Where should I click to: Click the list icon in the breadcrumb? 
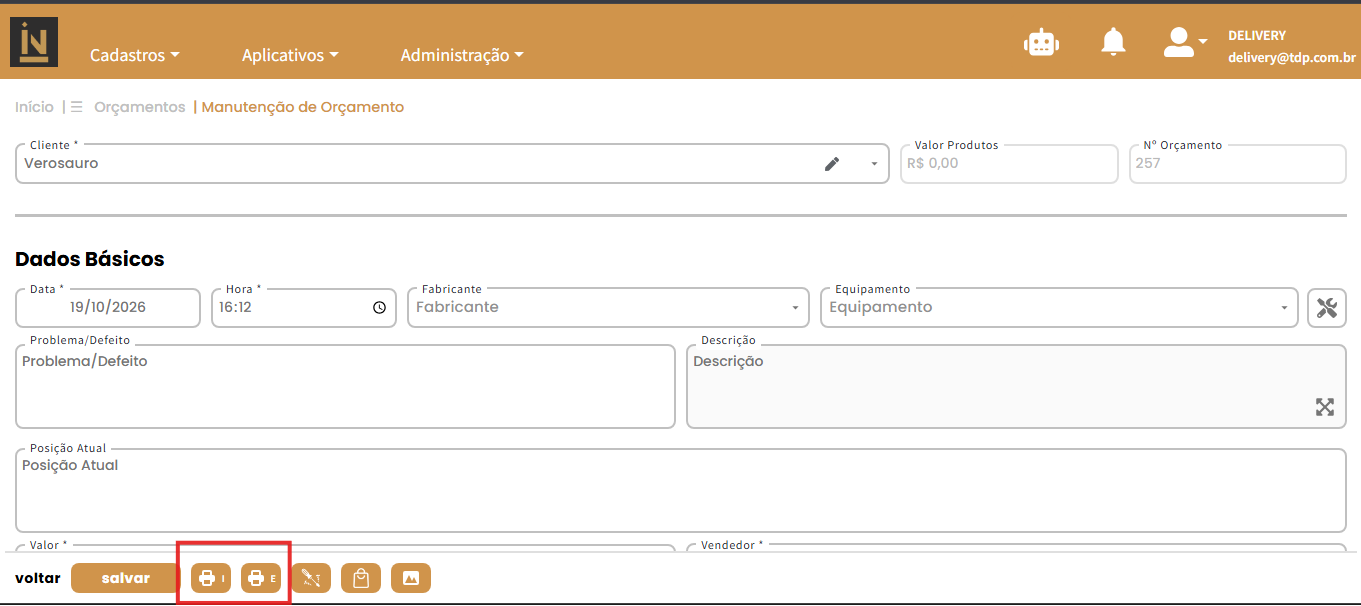76,107
